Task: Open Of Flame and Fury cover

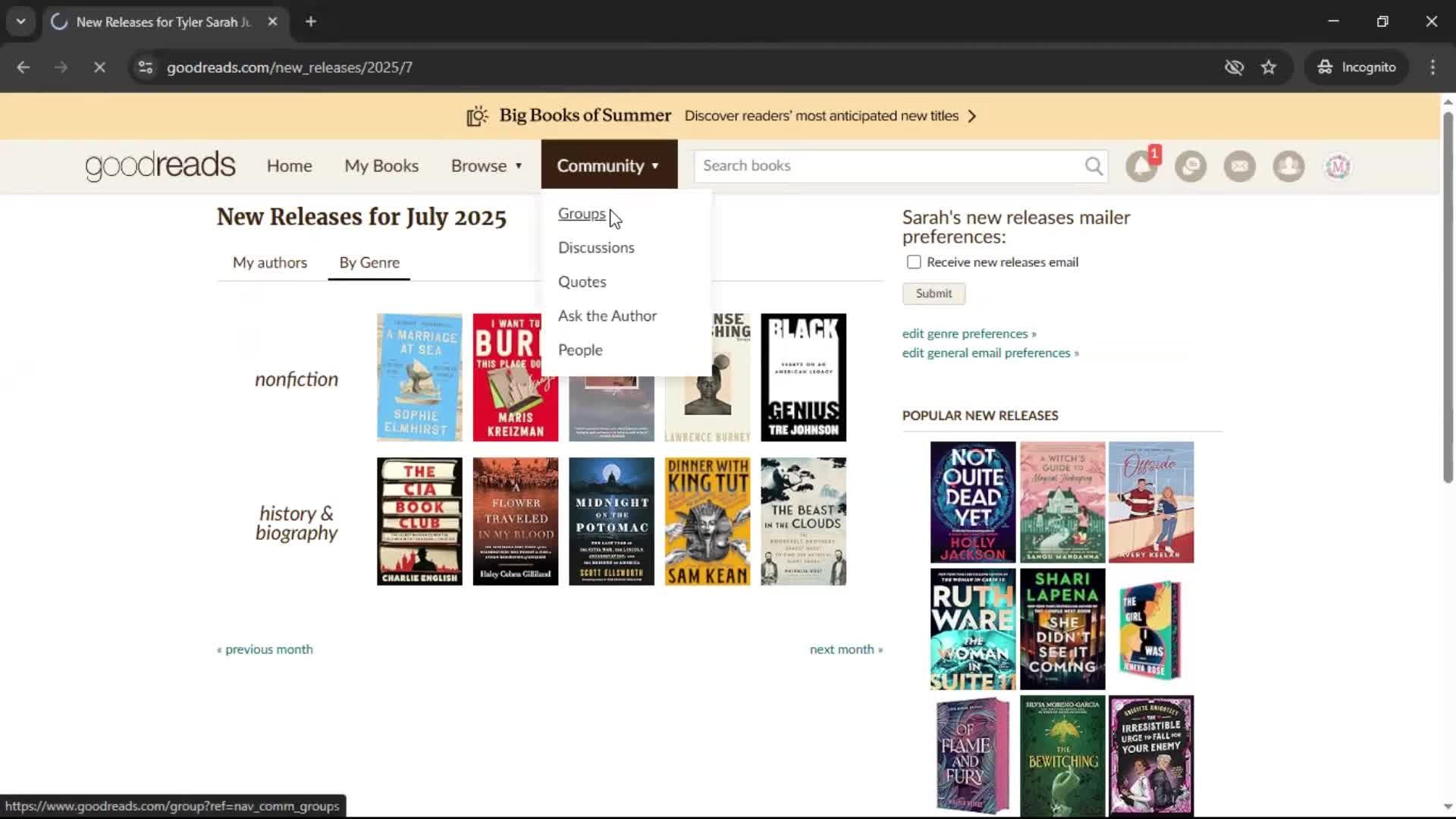Action: [973, 756]
